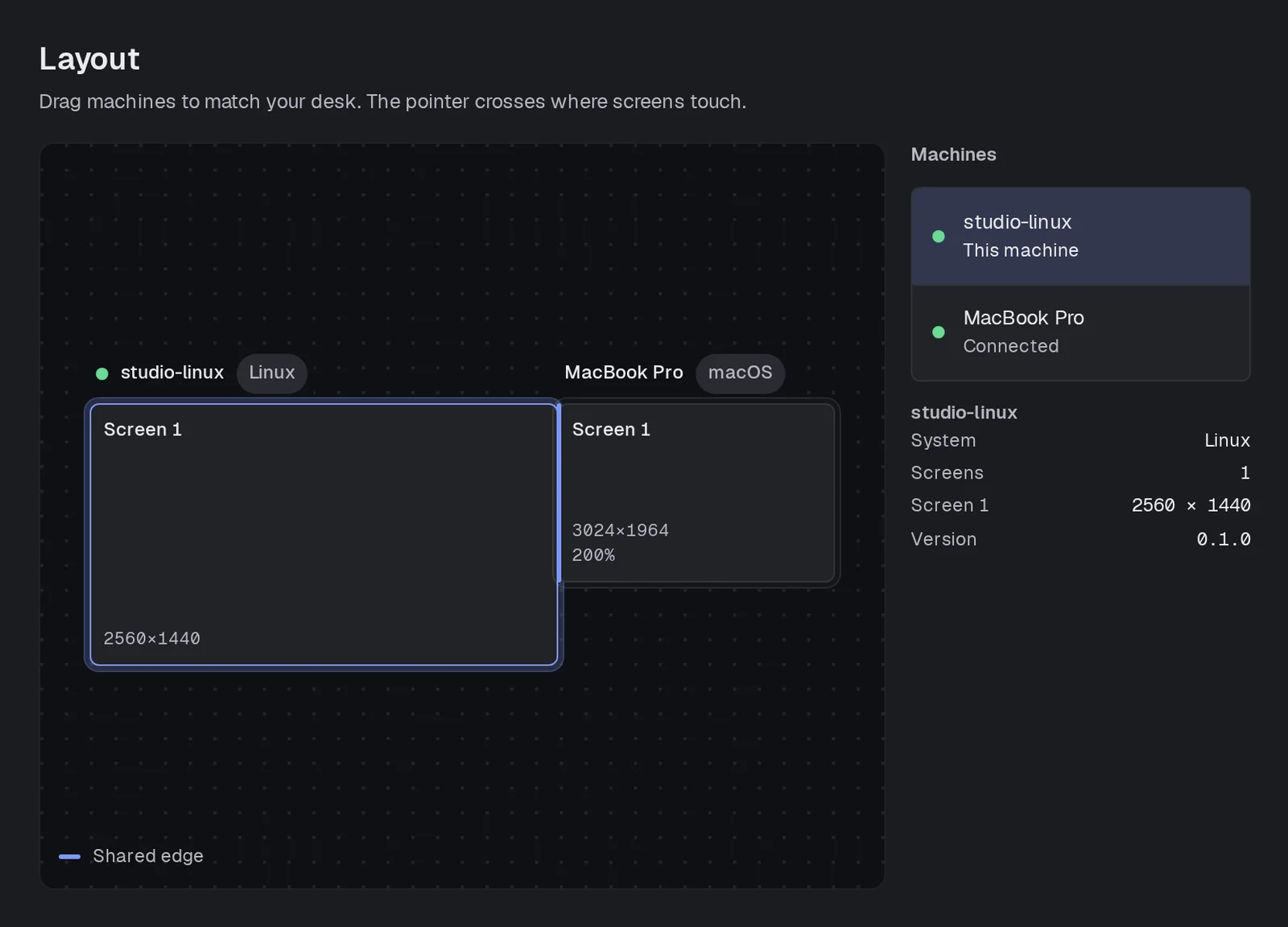This screenshot has width=1288, height=927.
Task: Click the green dot in the MacBook Pro machine row
Action: (x=939, y=332)
